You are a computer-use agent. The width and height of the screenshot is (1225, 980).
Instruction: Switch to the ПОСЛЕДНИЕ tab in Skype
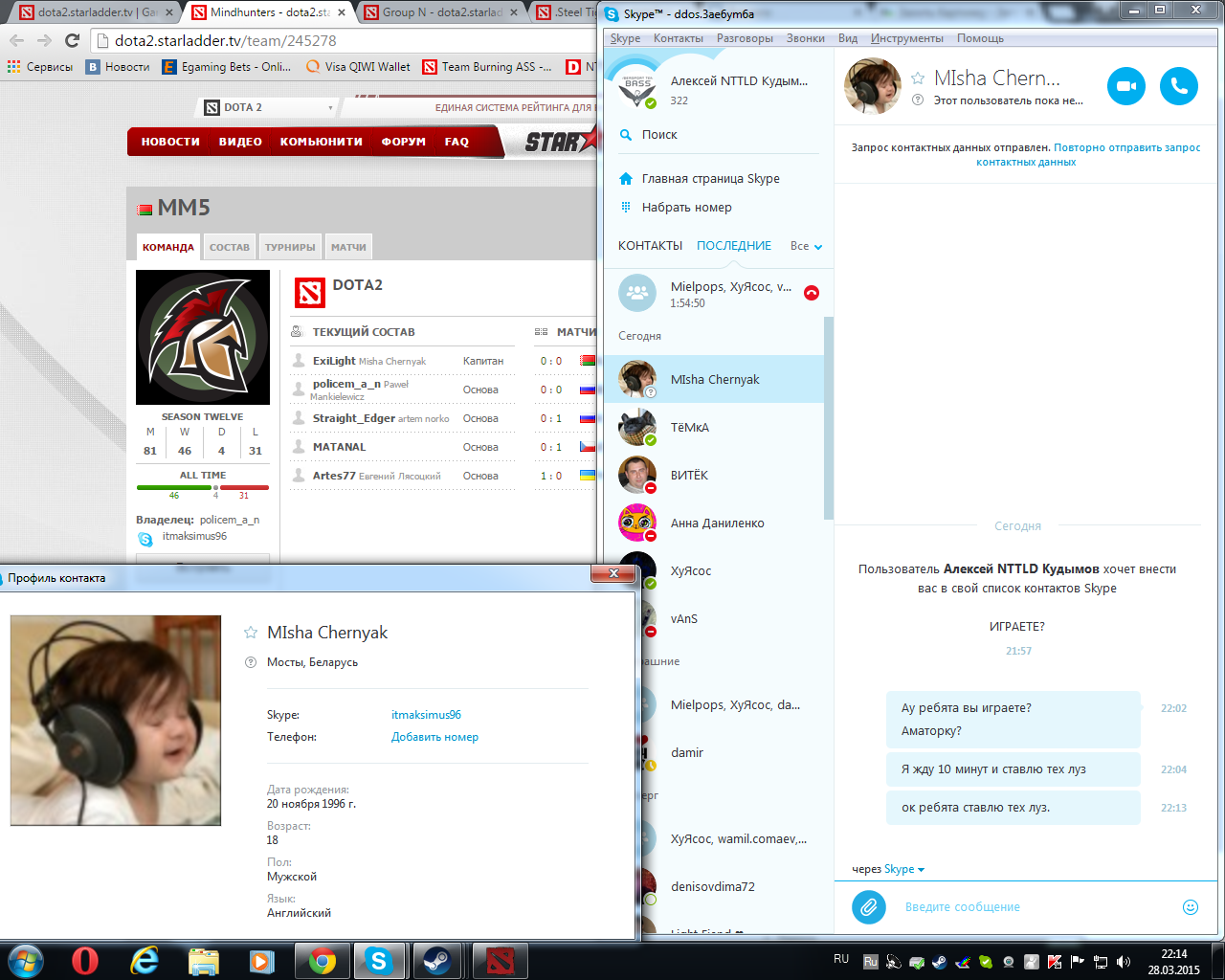tap(734, 246)
